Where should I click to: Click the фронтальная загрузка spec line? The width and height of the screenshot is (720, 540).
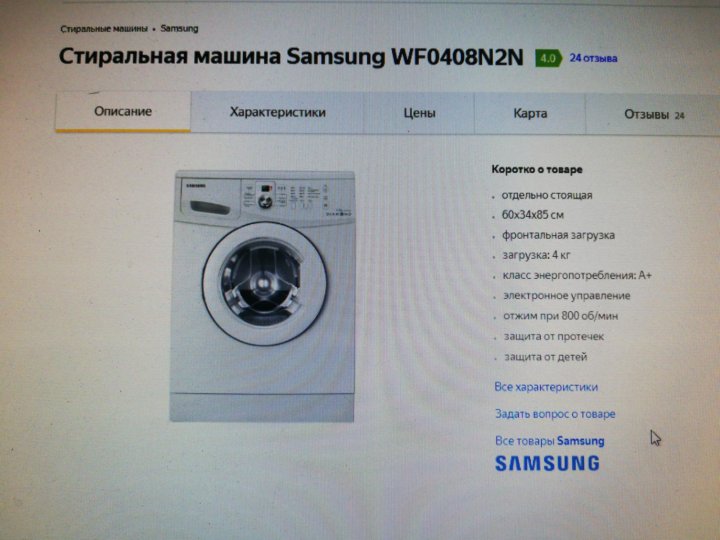pyautogui.click(x=558, y=235)
